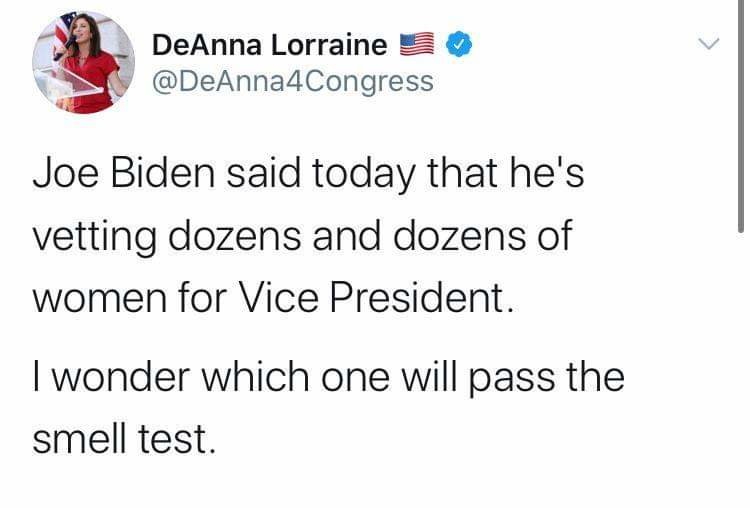Open the tweet options chevron menu
The height and width of the screenshot is (508, 750).
click(708, 44)
